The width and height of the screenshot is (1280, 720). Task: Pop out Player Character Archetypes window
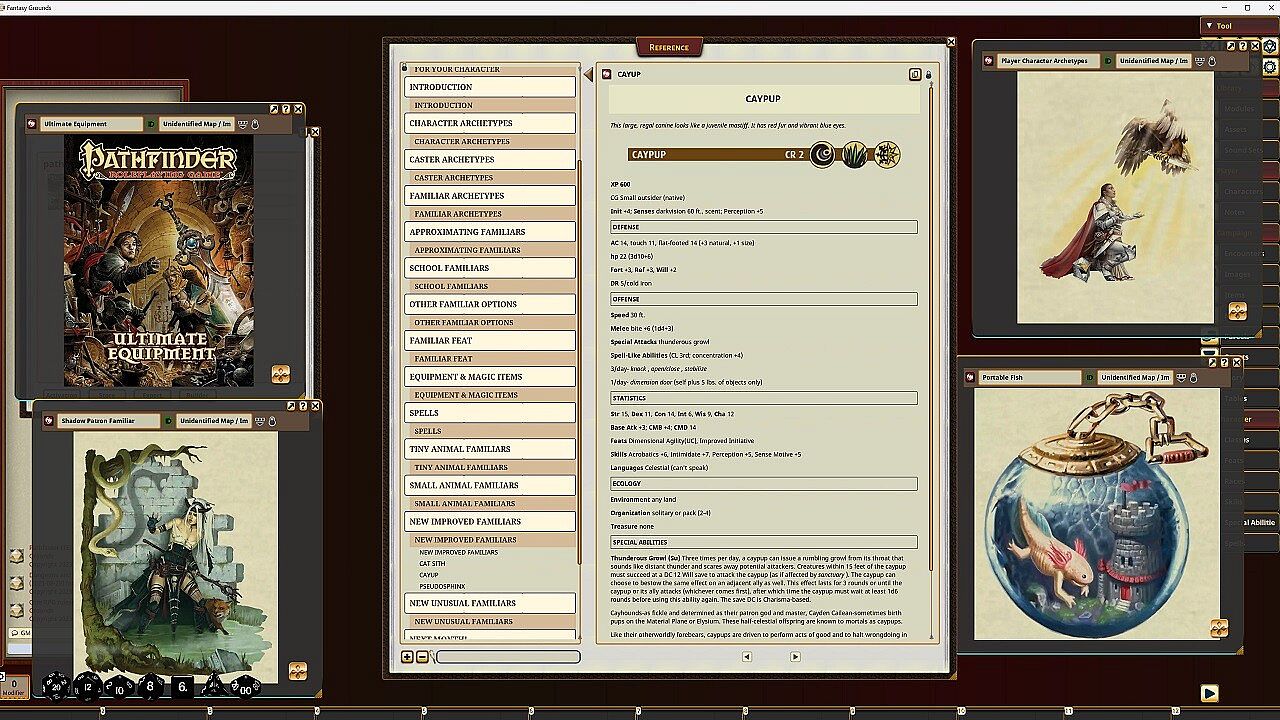[x=1231, y=46]
